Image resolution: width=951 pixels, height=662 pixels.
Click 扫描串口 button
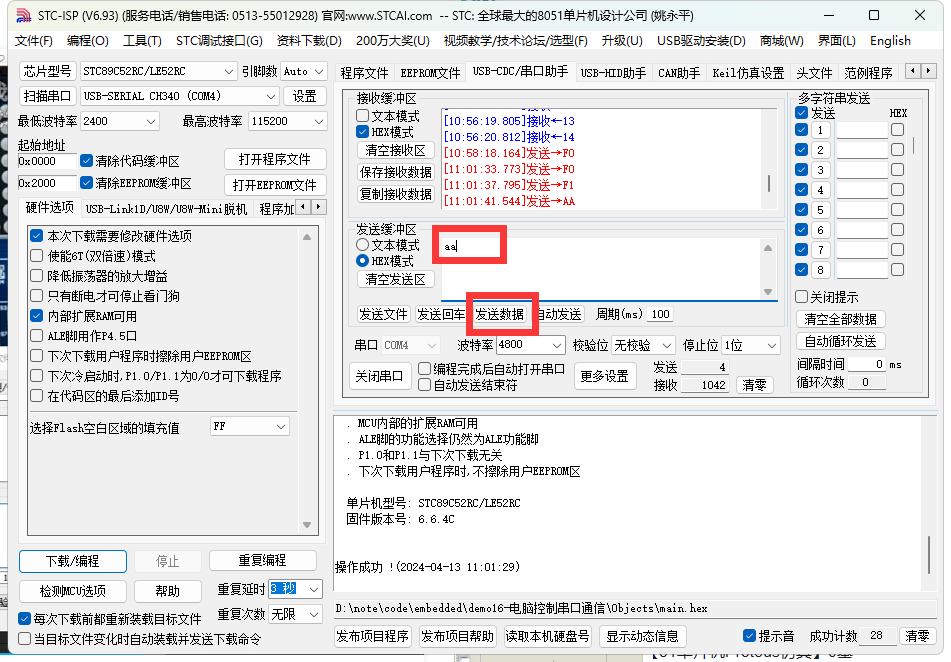(47, 96)
